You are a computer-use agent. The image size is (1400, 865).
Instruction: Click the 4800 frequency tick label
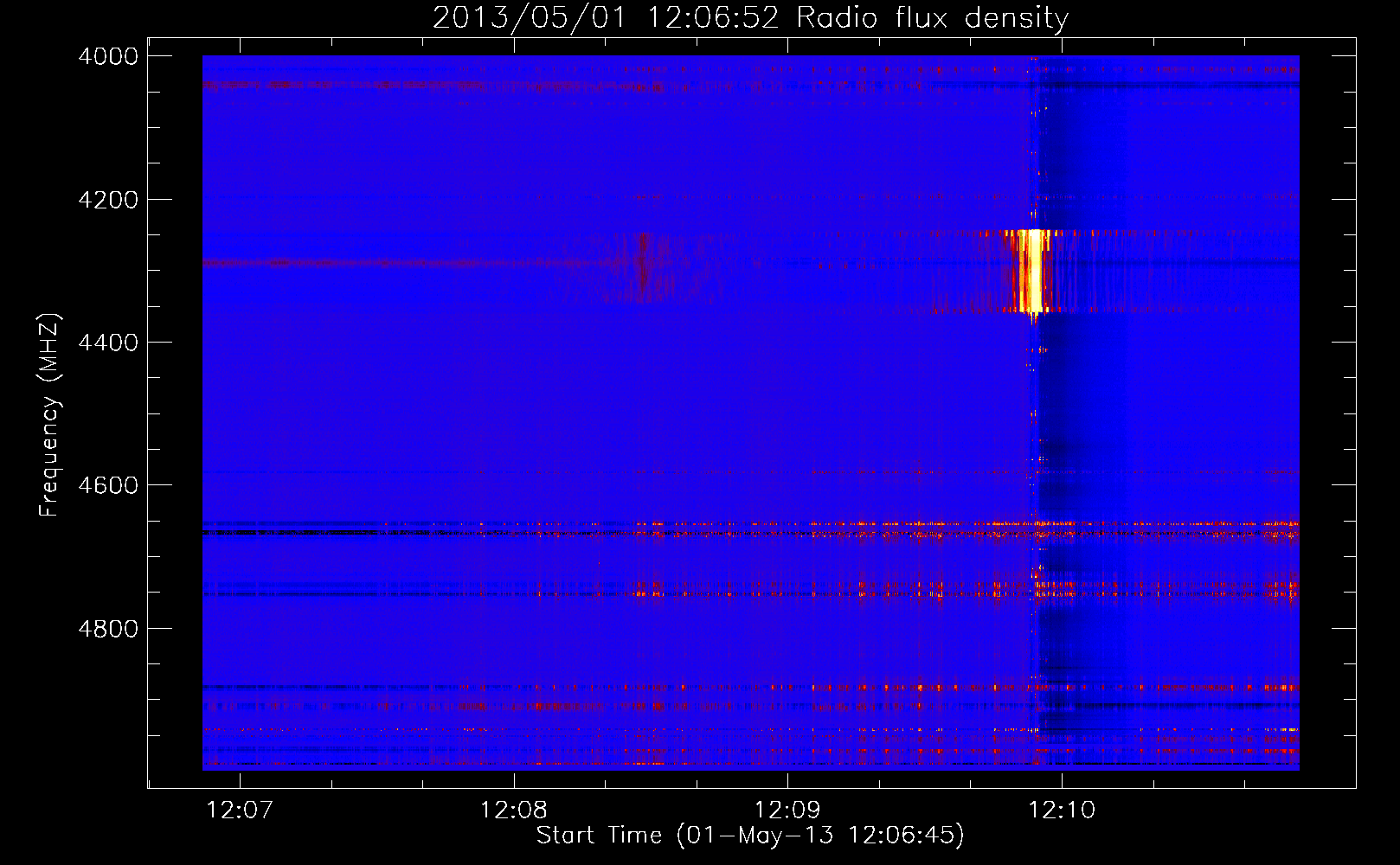[x=108, y=628]
